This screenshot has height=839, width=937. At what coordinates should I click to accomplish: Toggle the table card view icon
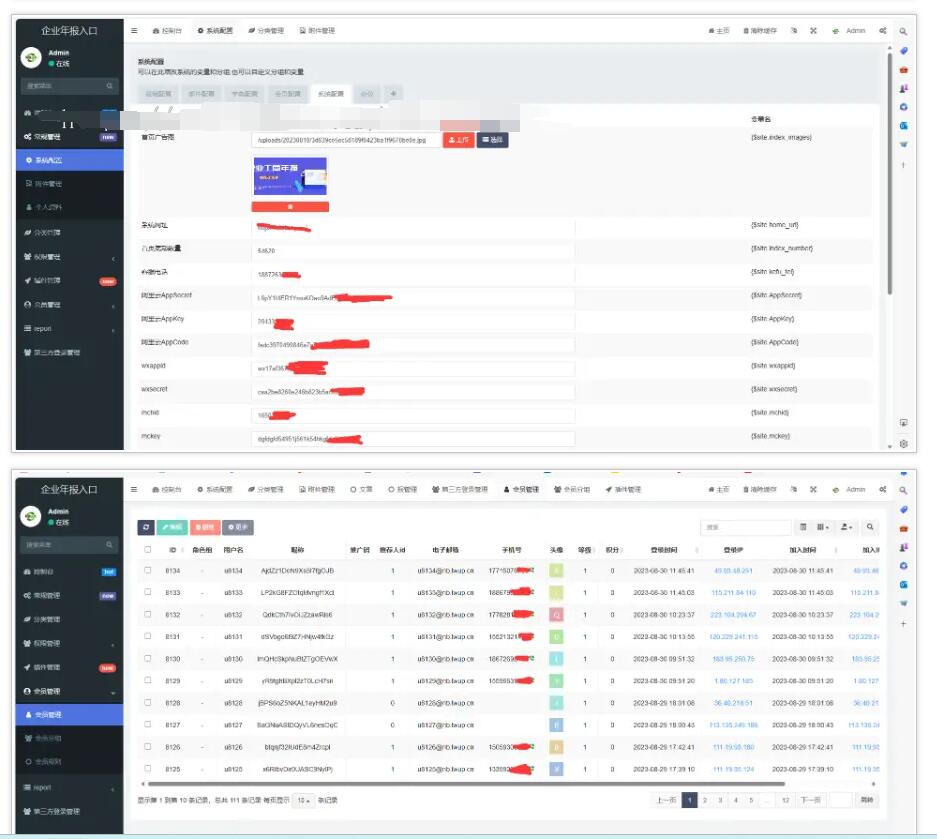coord(803,526)
